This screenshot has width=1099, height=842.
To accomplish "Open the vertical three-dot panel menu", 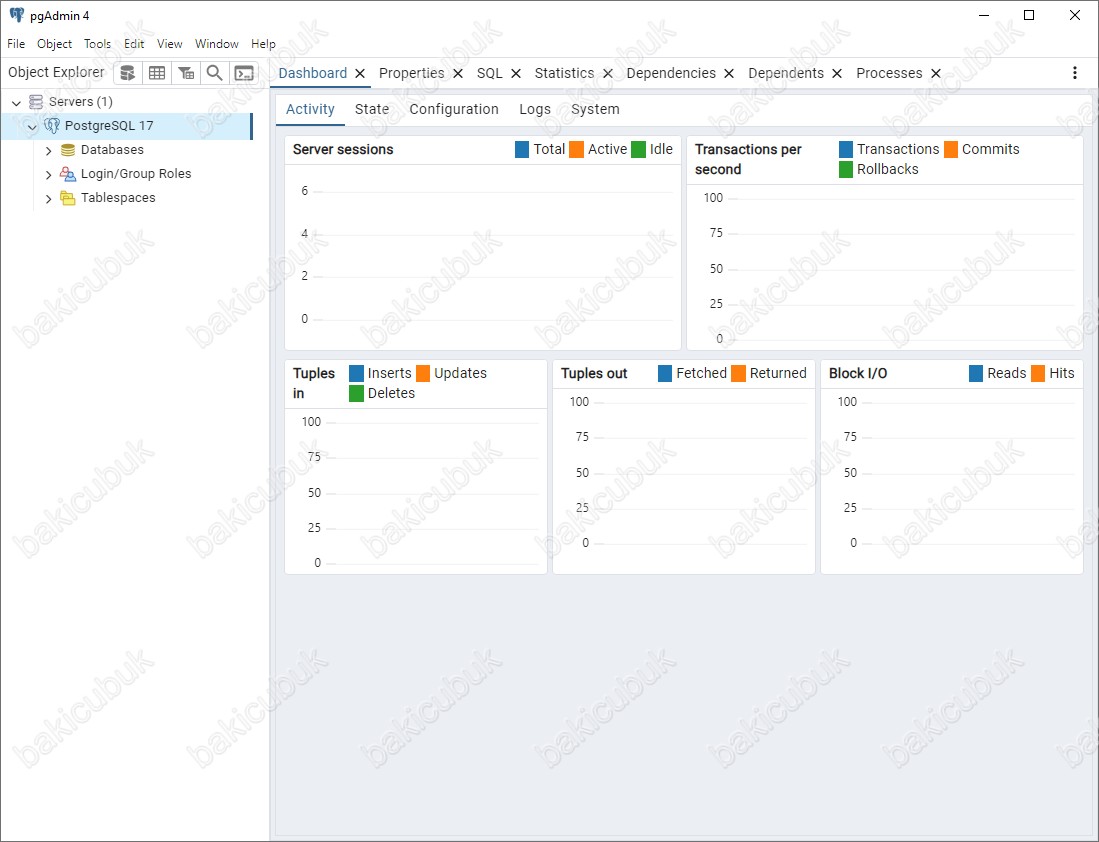I will 1074,73.
